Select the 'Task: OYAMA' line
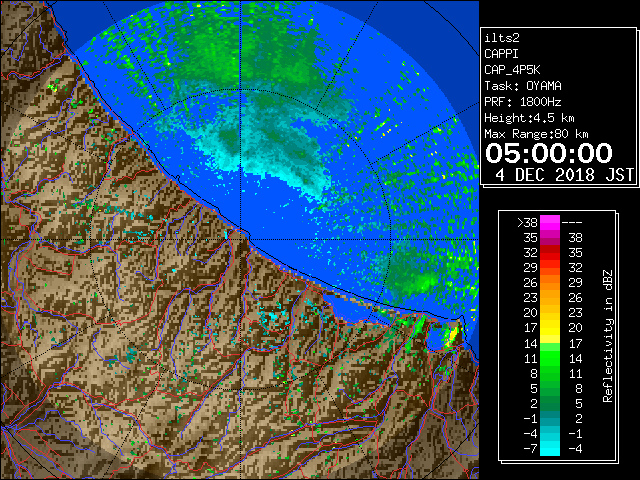The height and width of the screenshot is (480, 640). tap(523, 86)
